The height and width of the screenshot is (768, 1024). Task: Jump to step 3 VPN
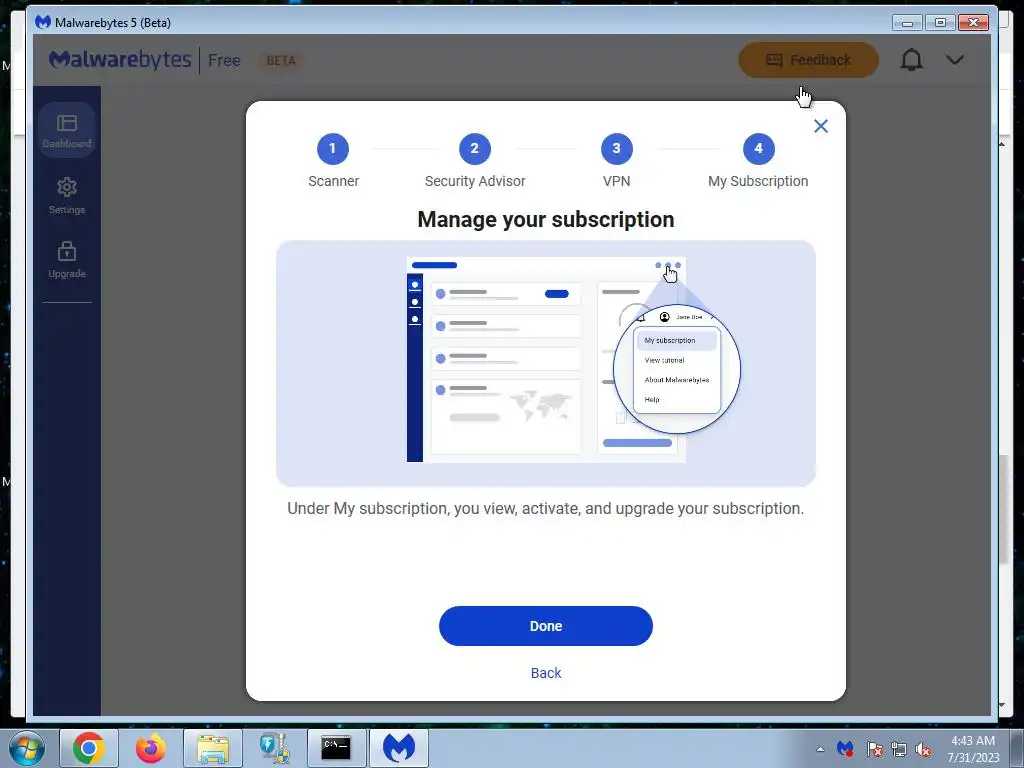pos(616,149)
